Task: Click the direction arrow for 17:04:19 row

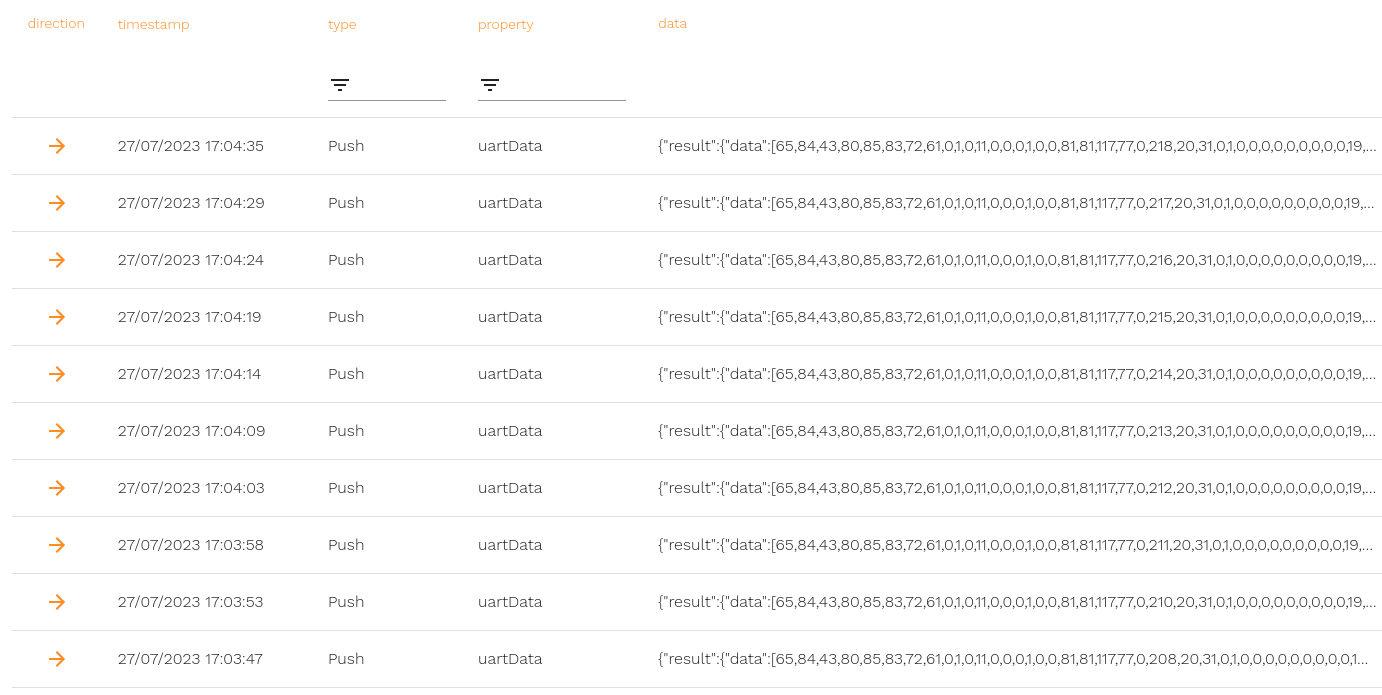Action: tap(57, 317)
